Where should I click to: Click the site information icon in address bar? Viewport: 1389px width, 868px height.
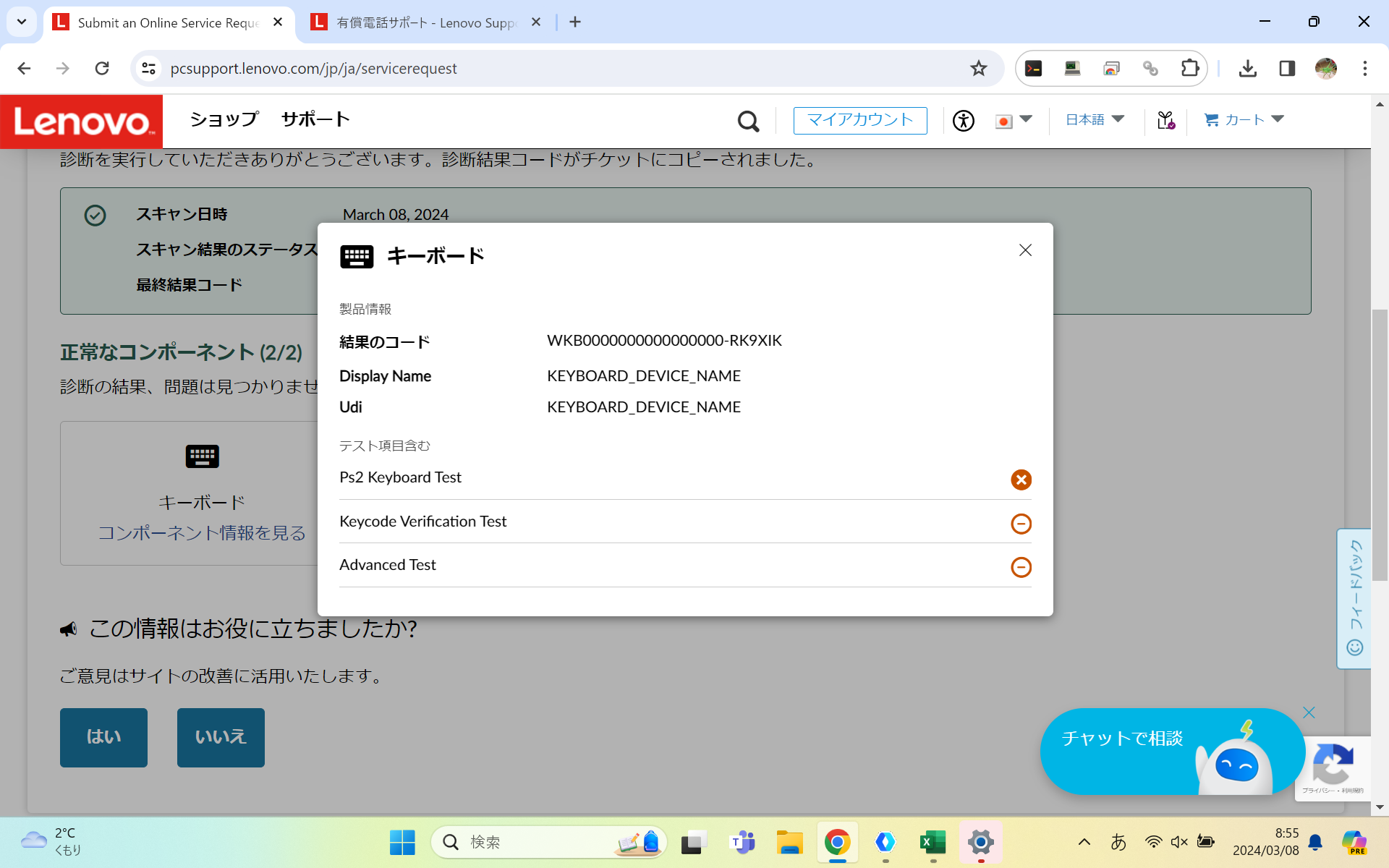148,68
